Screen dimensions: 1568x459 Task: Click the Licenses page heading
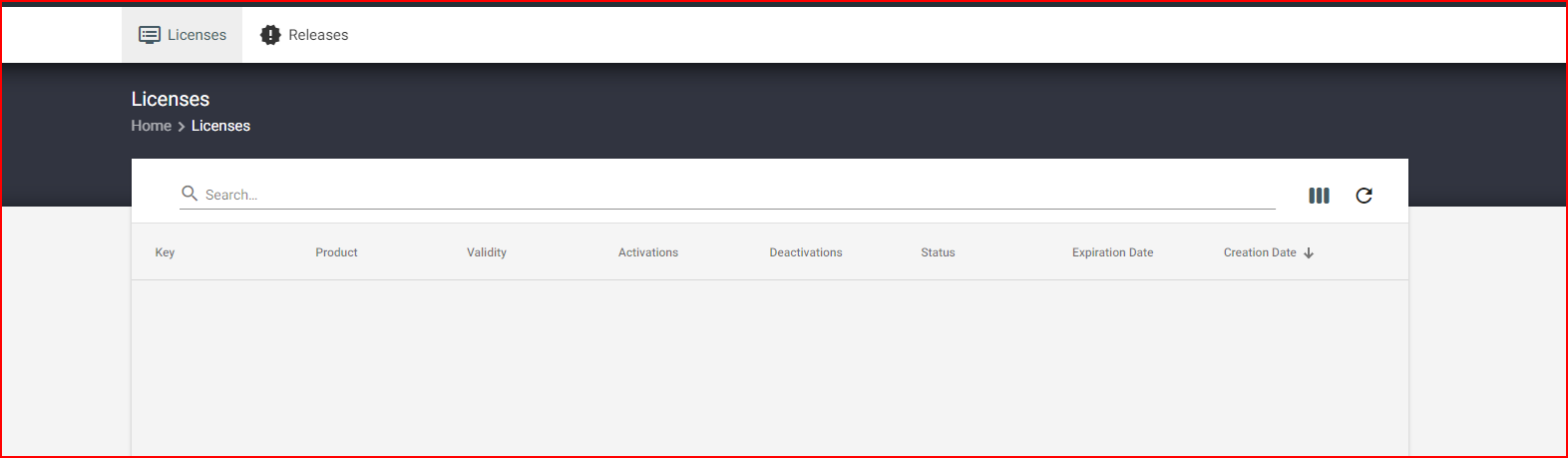[x=171, y=99]
